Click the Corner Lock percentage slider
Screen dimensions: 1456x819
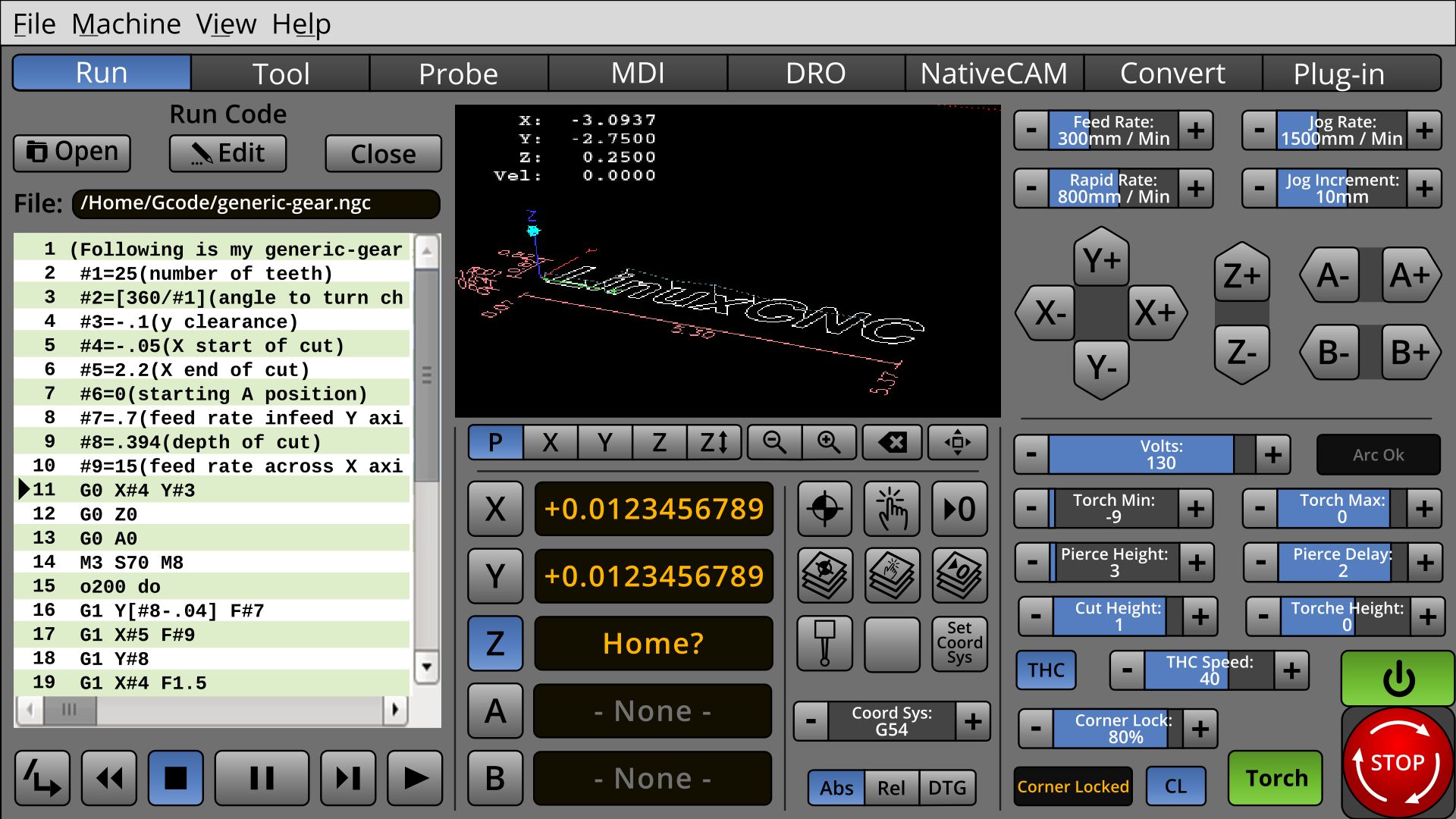click(x=1118, y=729)
